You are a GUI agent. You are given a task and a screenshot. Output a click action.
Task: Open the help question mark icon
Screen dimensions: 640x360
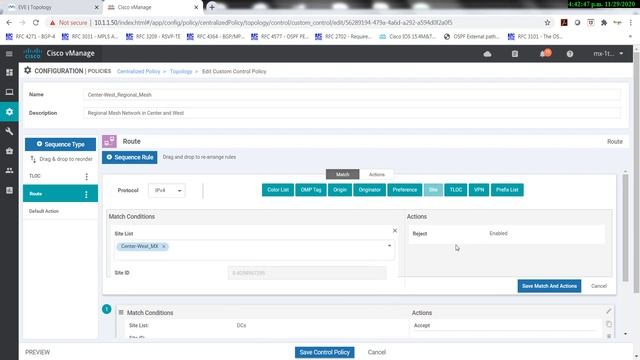(x=570, y=54)
